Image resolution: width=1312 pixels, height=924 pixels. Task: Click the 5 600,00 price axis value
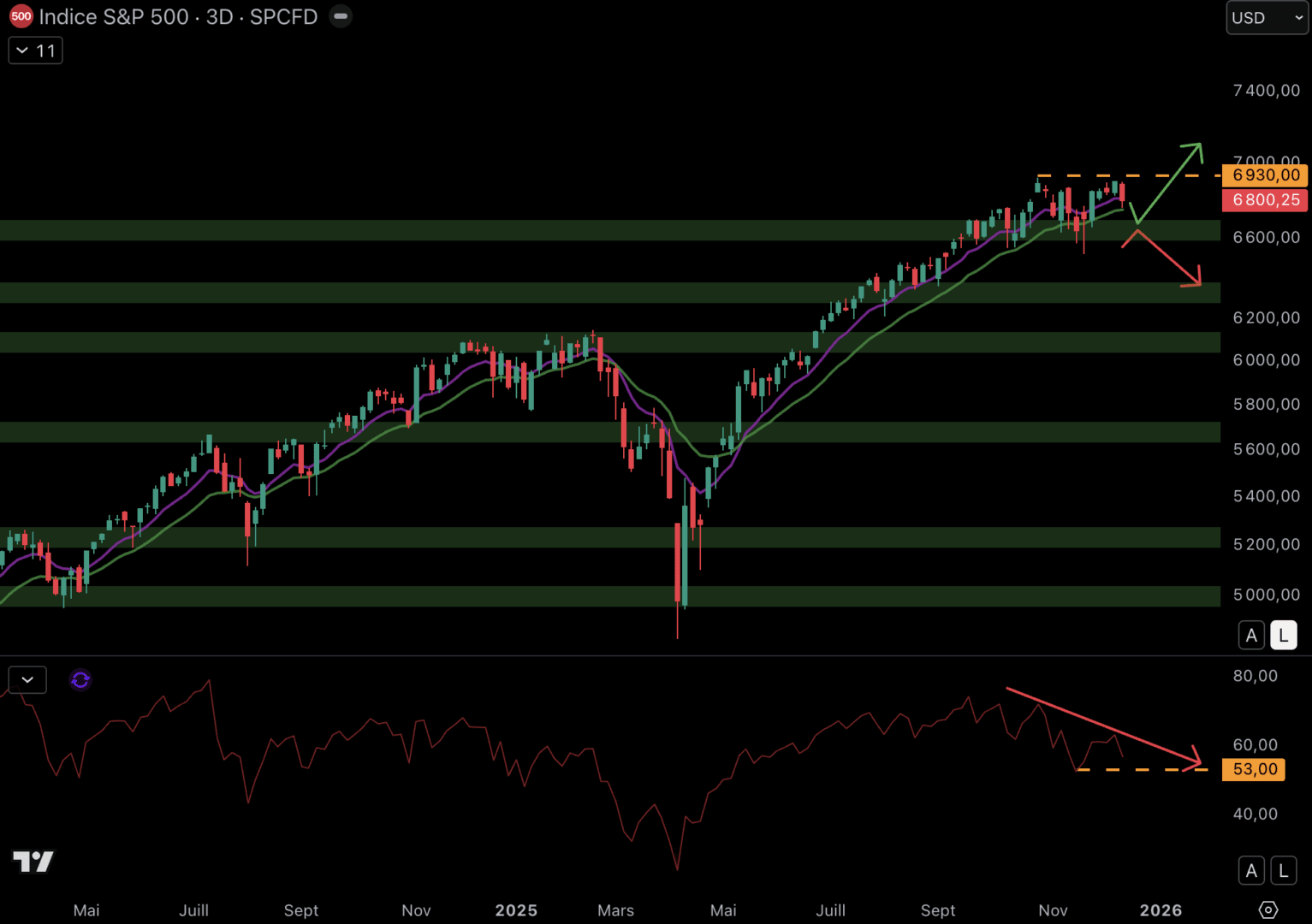[x=1266, y=449]
